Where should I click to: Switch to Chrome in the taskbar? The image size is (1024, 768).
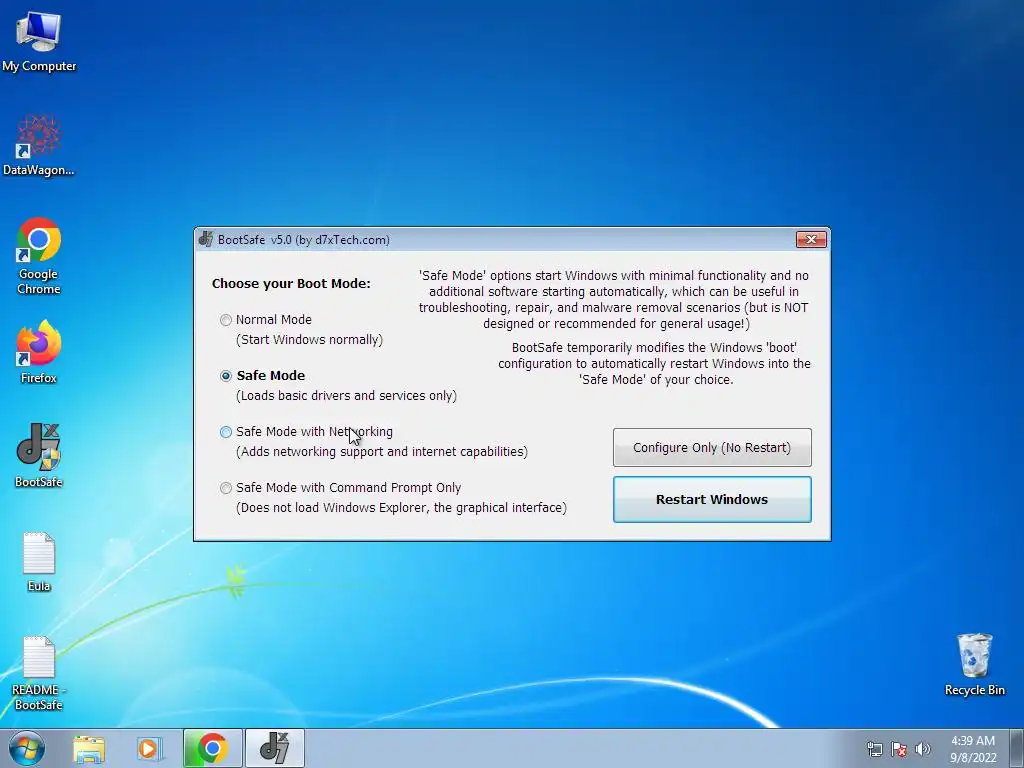[x=212, y=748]
